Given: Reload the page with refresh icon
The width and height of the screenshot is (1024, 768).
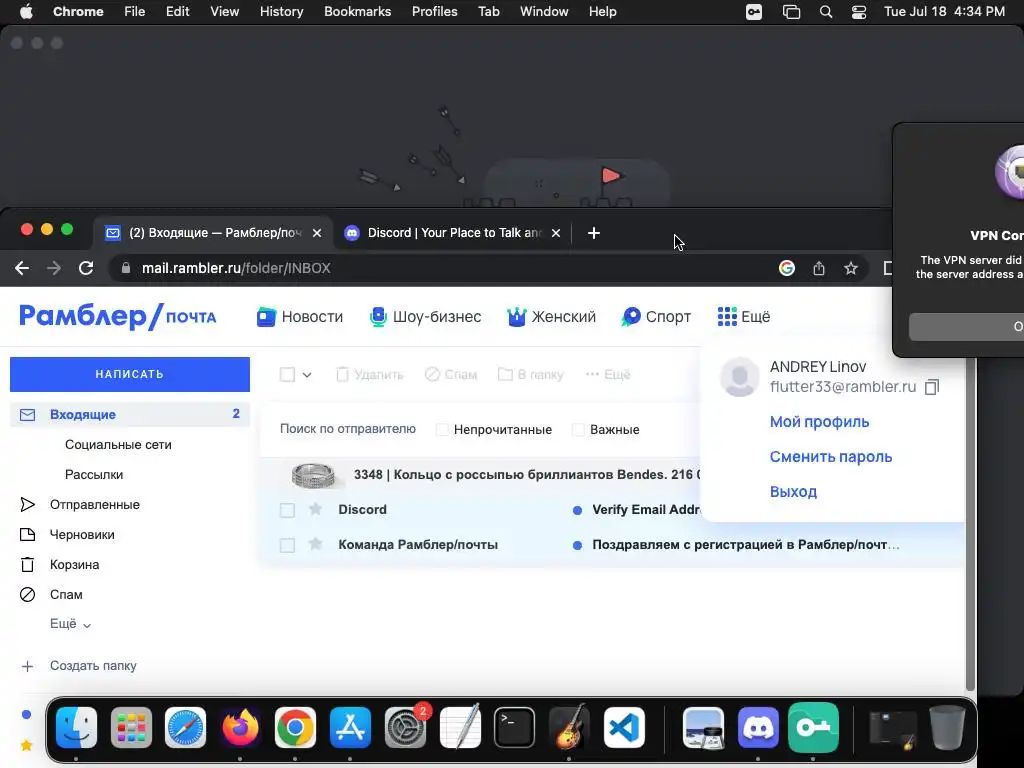Looking at the screenshot, I should coord(86,268).
